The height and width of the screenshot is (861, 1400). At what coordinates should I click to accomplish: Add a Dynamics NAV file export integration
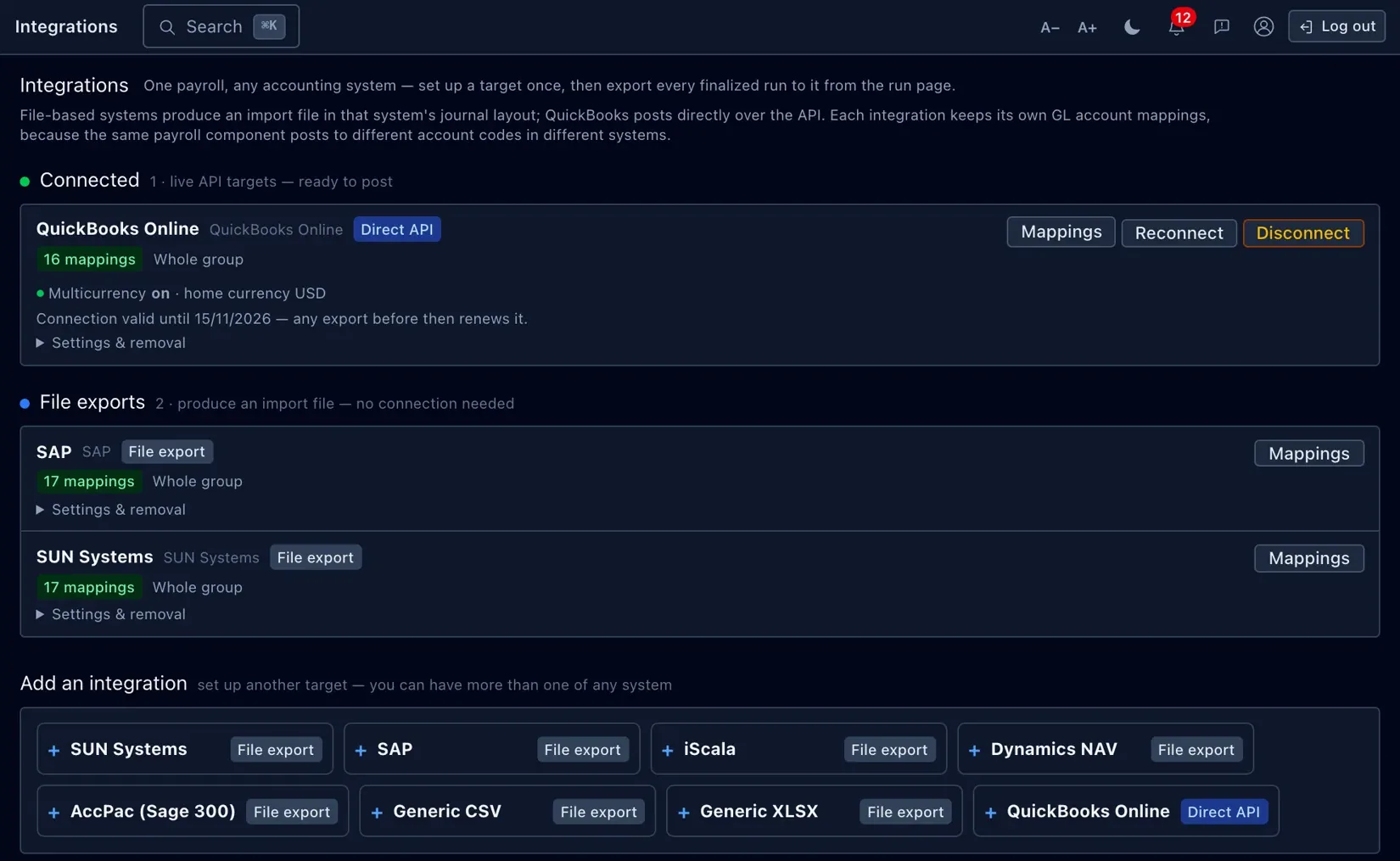[x=1106, y=749]
